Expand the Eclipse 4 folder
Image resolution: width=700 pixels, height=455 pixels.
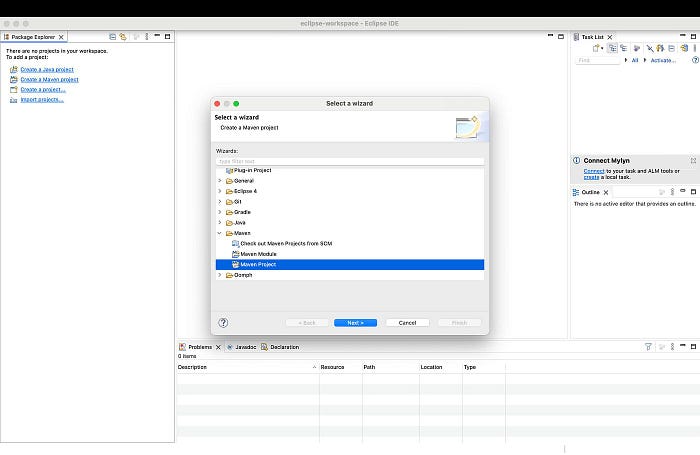click(220, 191)
